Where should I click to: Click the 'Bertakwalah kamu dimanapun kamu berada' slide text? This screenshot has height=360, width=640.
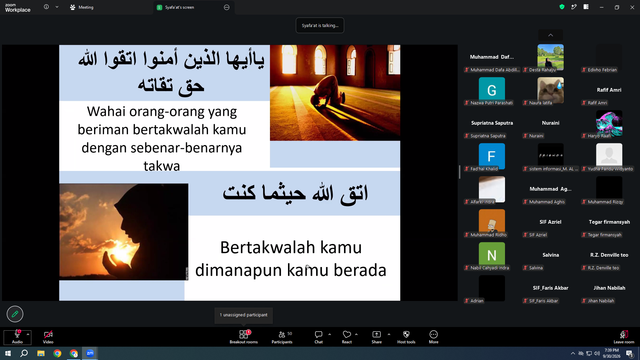pos(291,259)
